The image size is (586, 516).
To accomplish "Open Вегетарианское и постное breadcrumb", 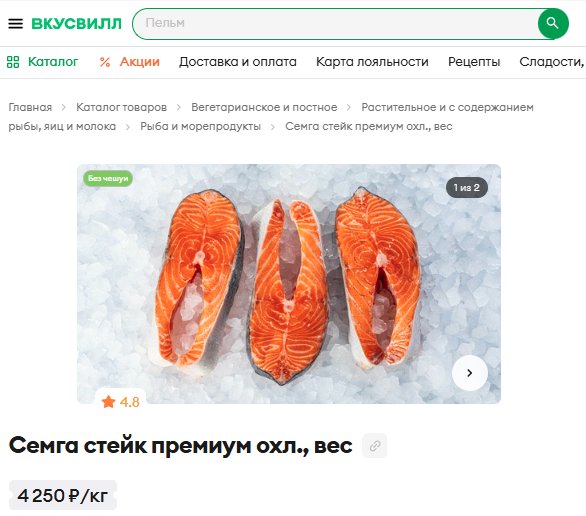I will point(264,107).
